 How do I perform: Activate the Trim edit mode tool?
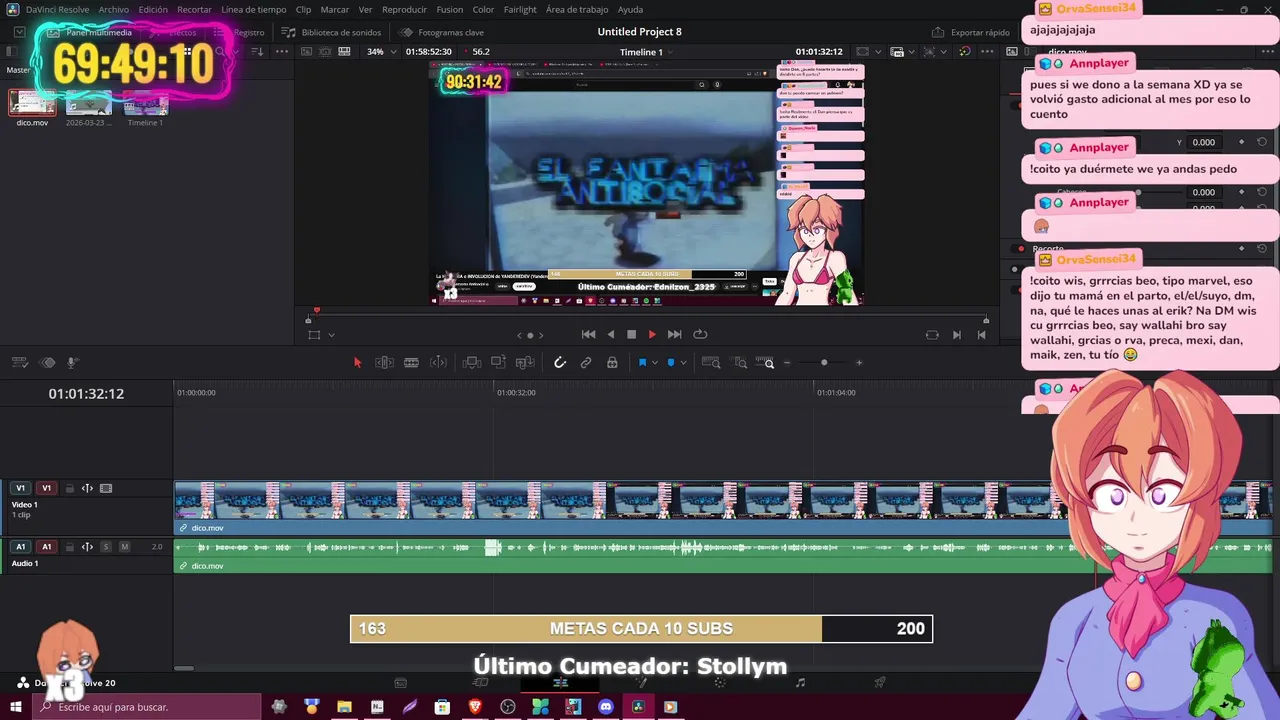(384, 363)
